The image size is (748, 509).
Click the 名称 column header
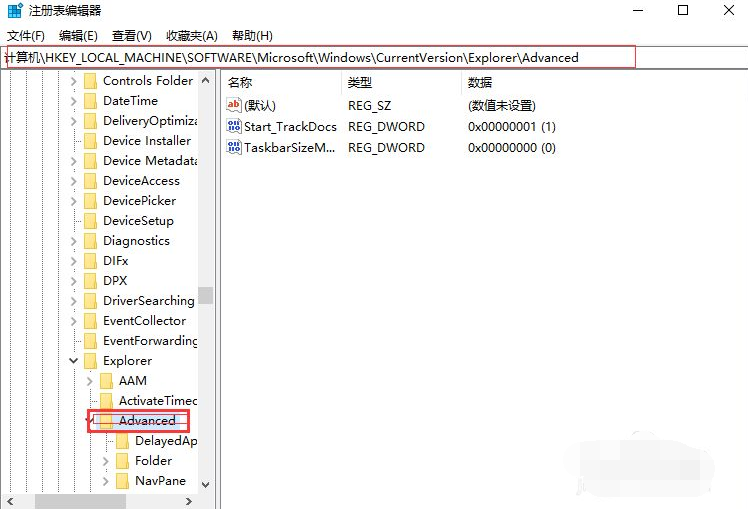[x=240, y=82]
